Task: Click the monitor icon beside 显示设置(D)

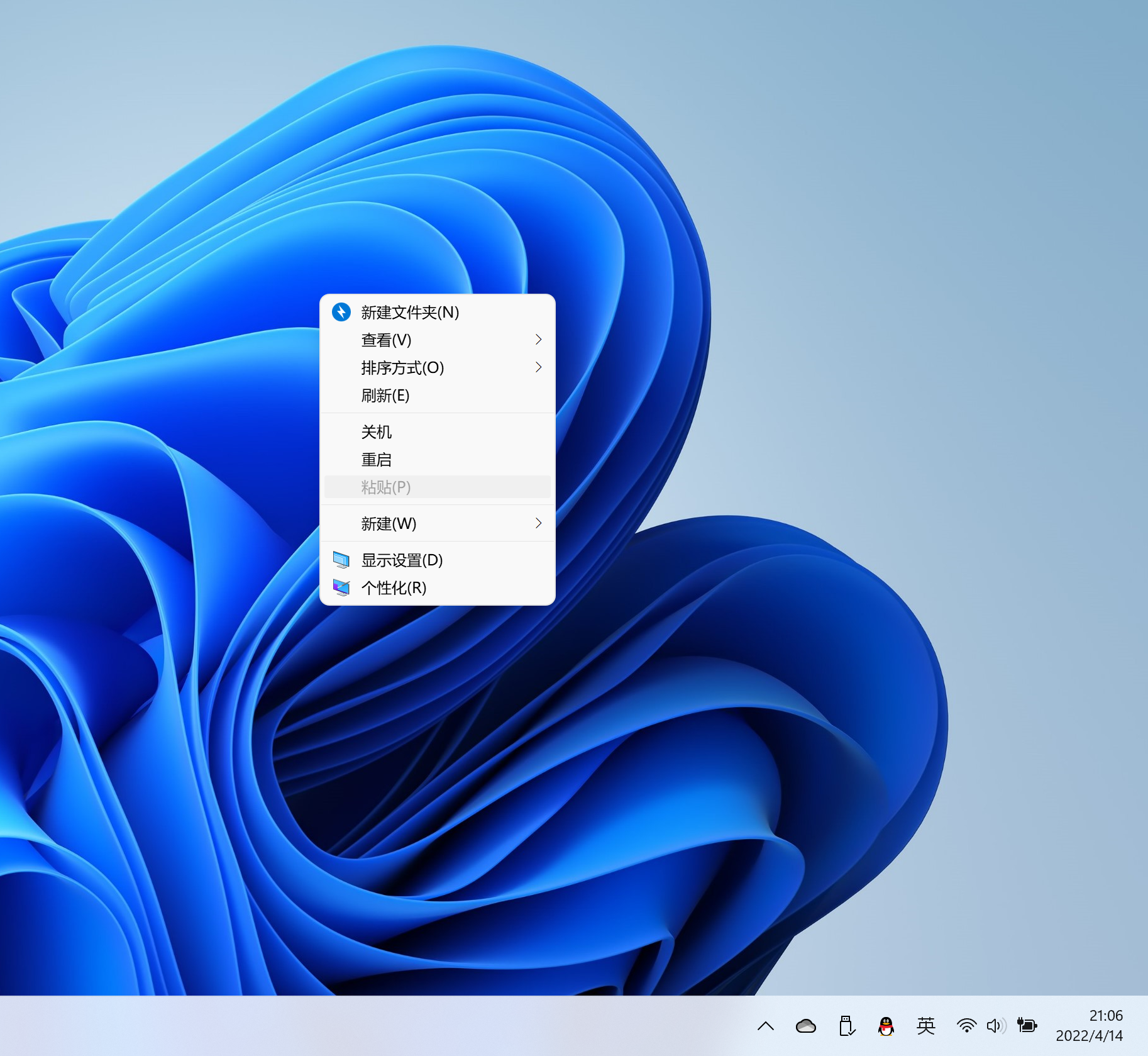Action: point(341,560)
